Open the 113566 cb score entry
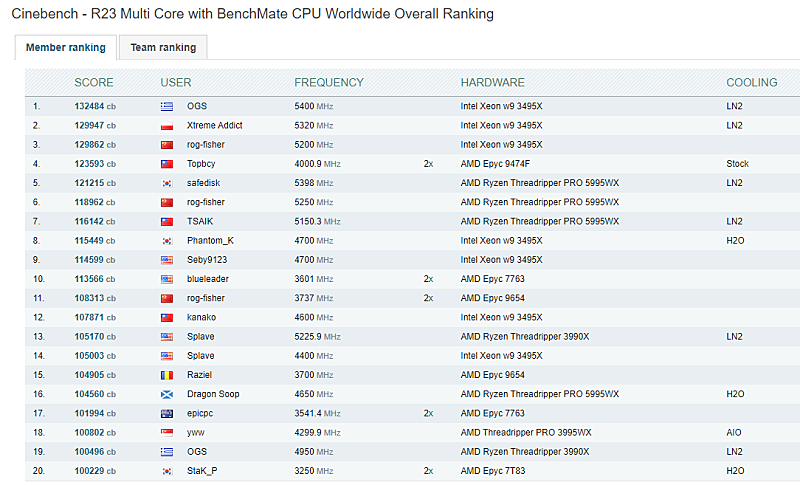The height and width of the screenshot is (485, 800). tap(95, 279)
